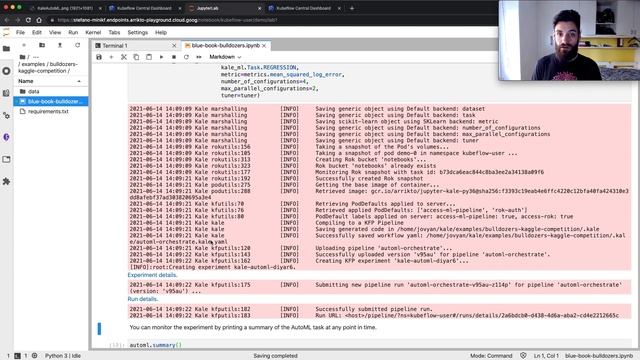Expand the collapsed breadcrumb ellipsis
This screenshot has width=640, height=360.
tap(36, 57)
